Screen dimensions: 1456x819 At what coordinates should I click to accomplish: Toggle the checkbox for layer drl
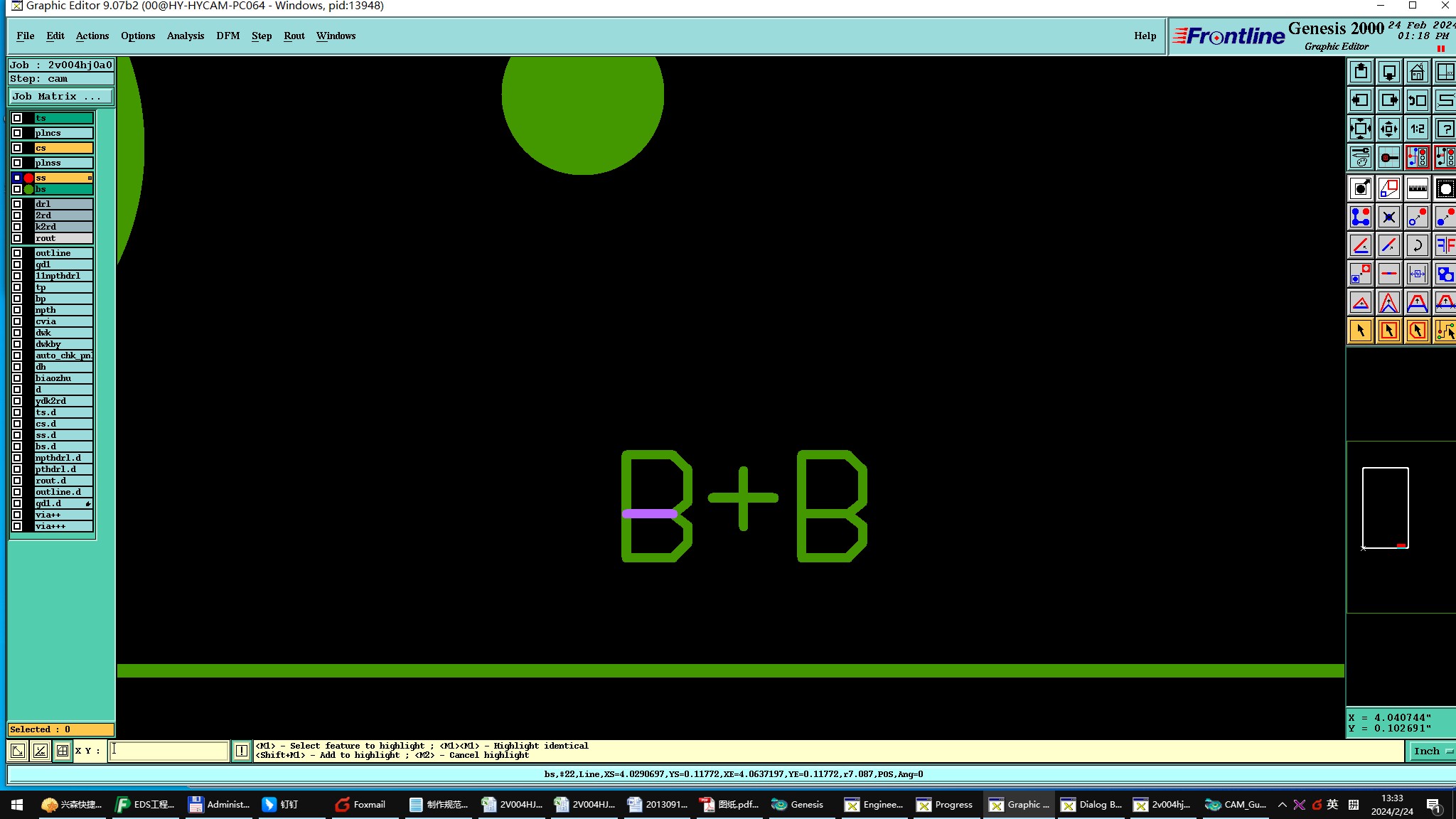pos(17,204)
